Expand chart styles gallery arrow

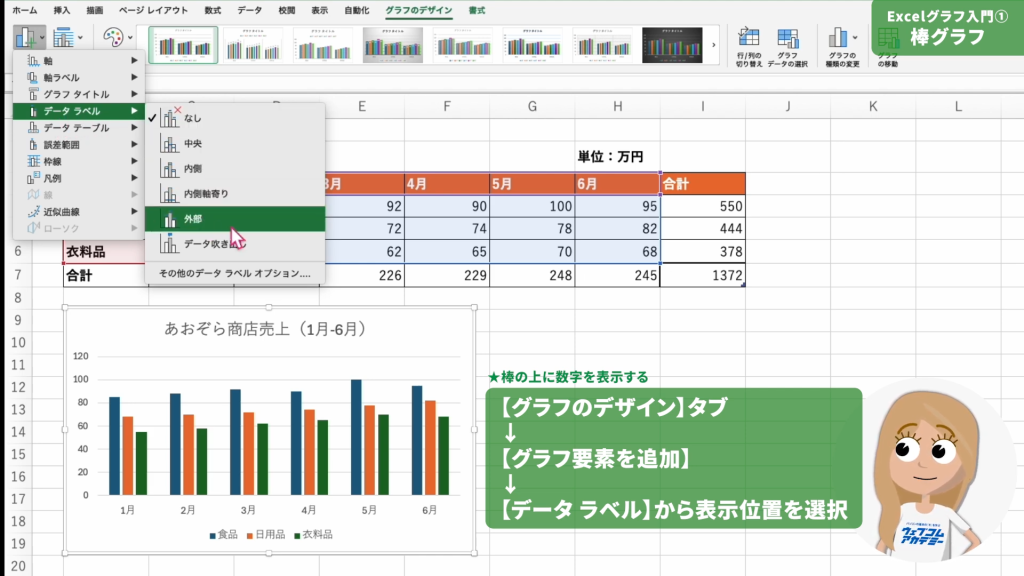[713, 44]
